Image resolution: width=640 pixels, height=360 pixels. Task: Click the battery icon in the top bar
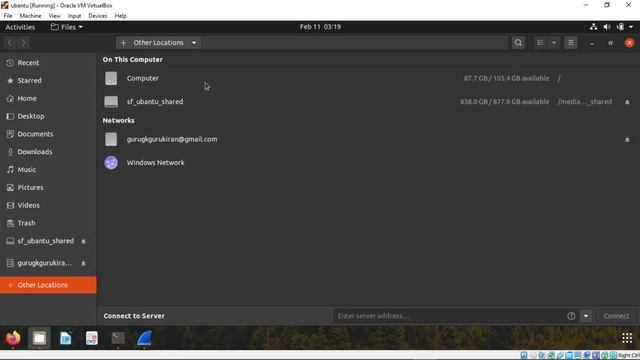click(620, 27)
